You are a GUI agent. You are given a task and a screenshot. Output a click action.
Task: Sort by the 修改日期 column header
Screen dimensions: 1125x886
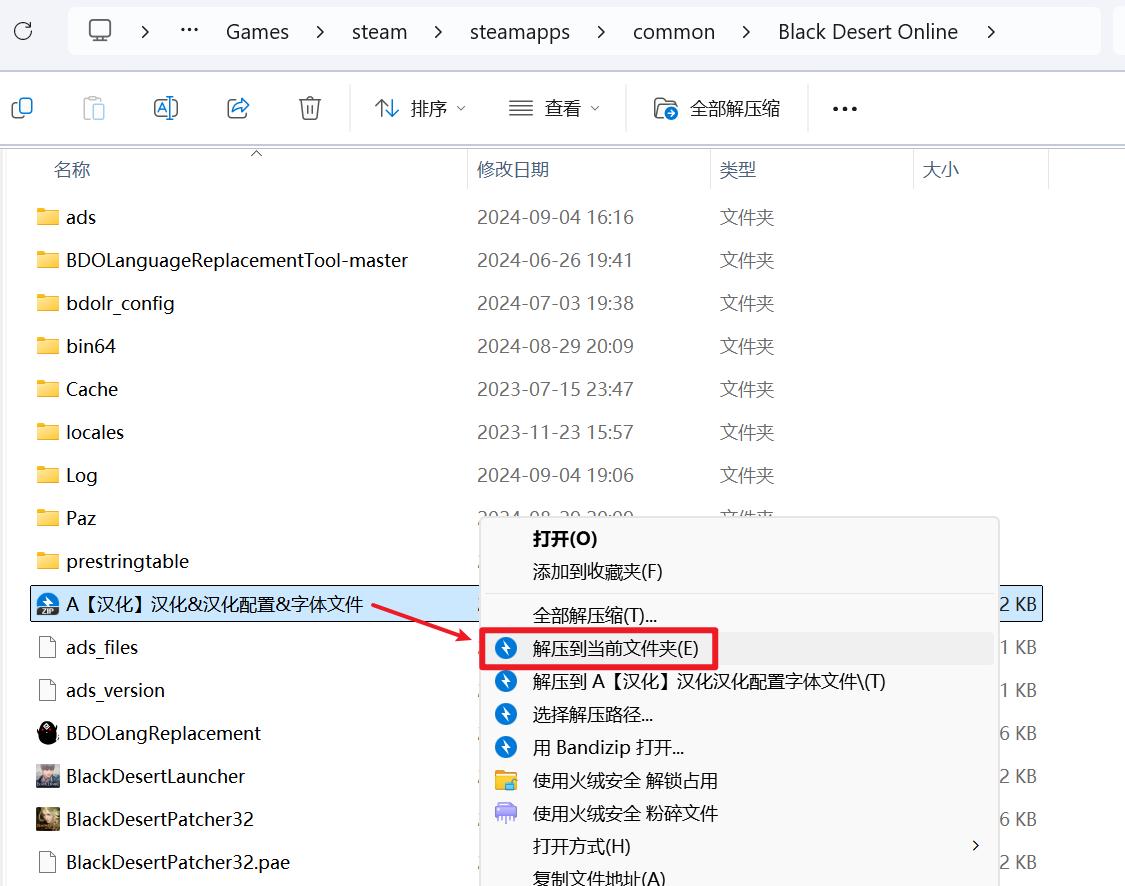pyautogui.click(x=513, y=169)
